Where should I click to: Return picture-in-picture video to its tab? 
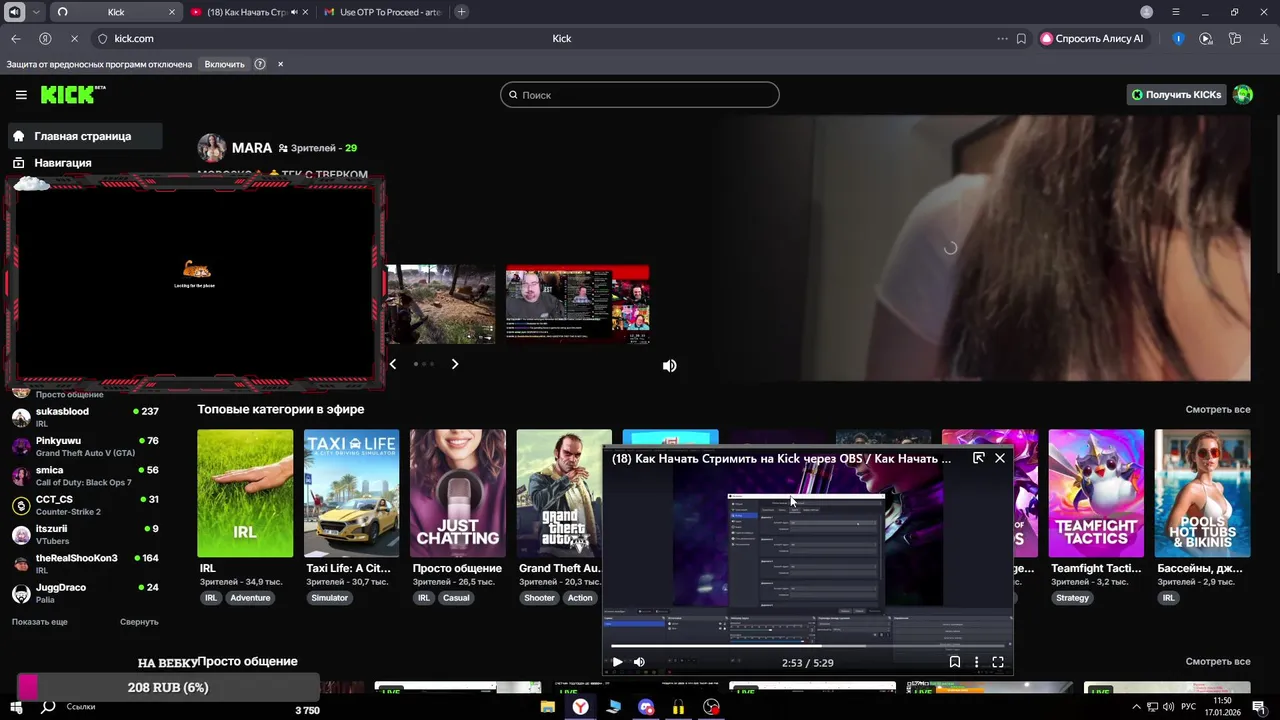coord(978,458)
